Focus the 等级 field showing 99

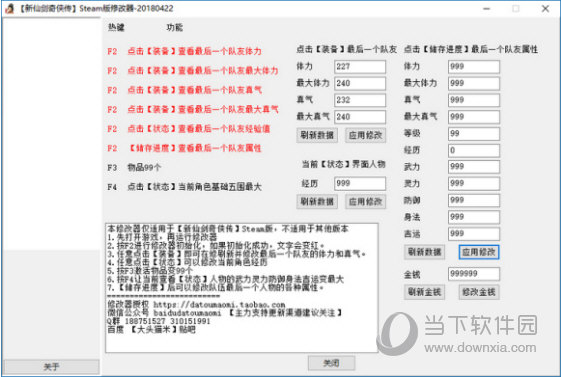click(474, 133)
